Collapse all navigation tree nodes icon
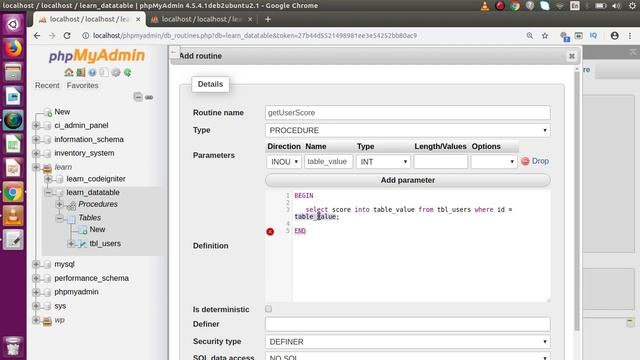The height and width of the screenshot is (360, 640). tap(138, 97)
